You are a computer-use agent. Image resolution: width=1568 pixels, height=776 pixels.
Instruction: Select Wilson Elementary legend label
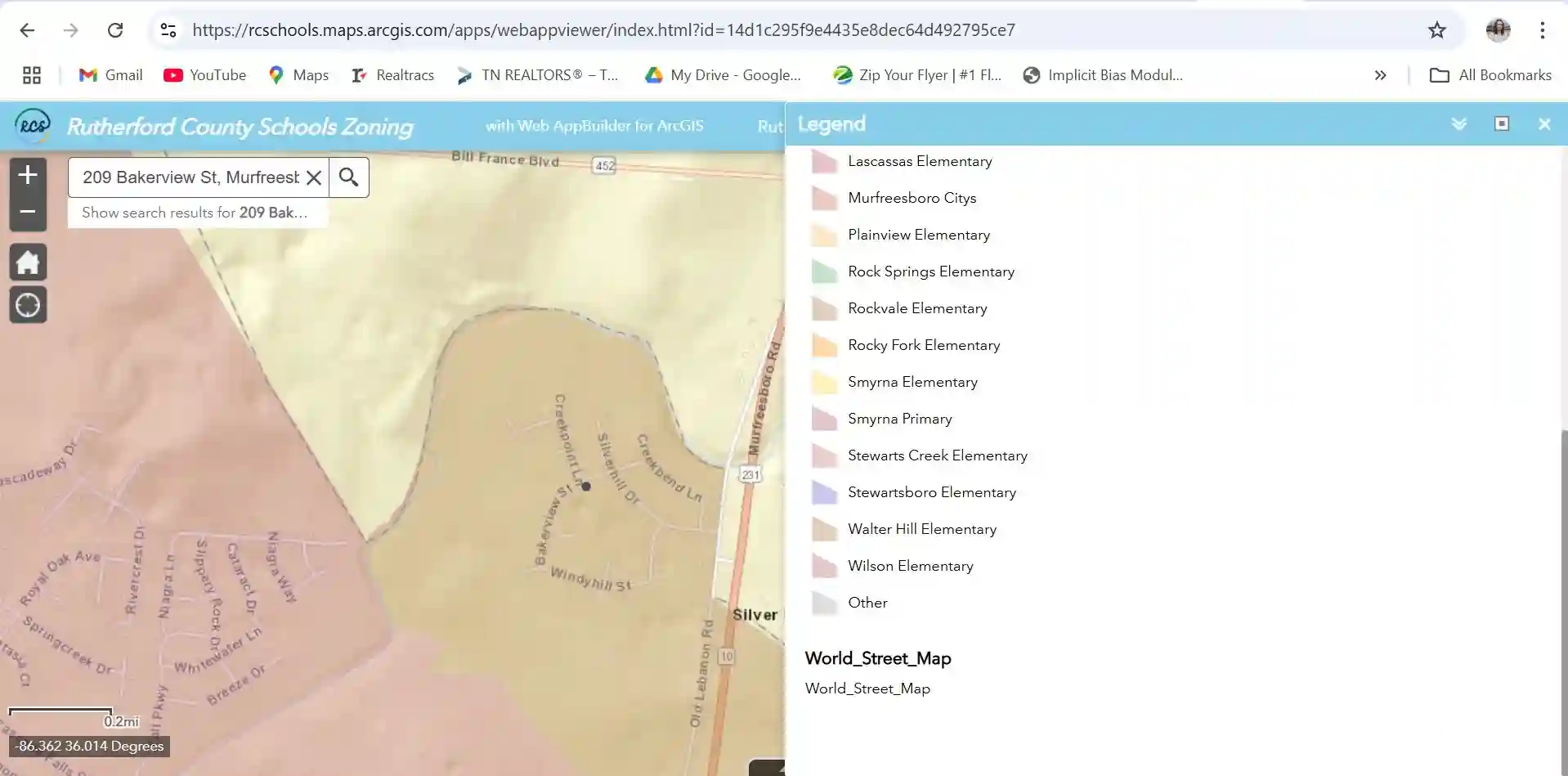click(911, 566)
